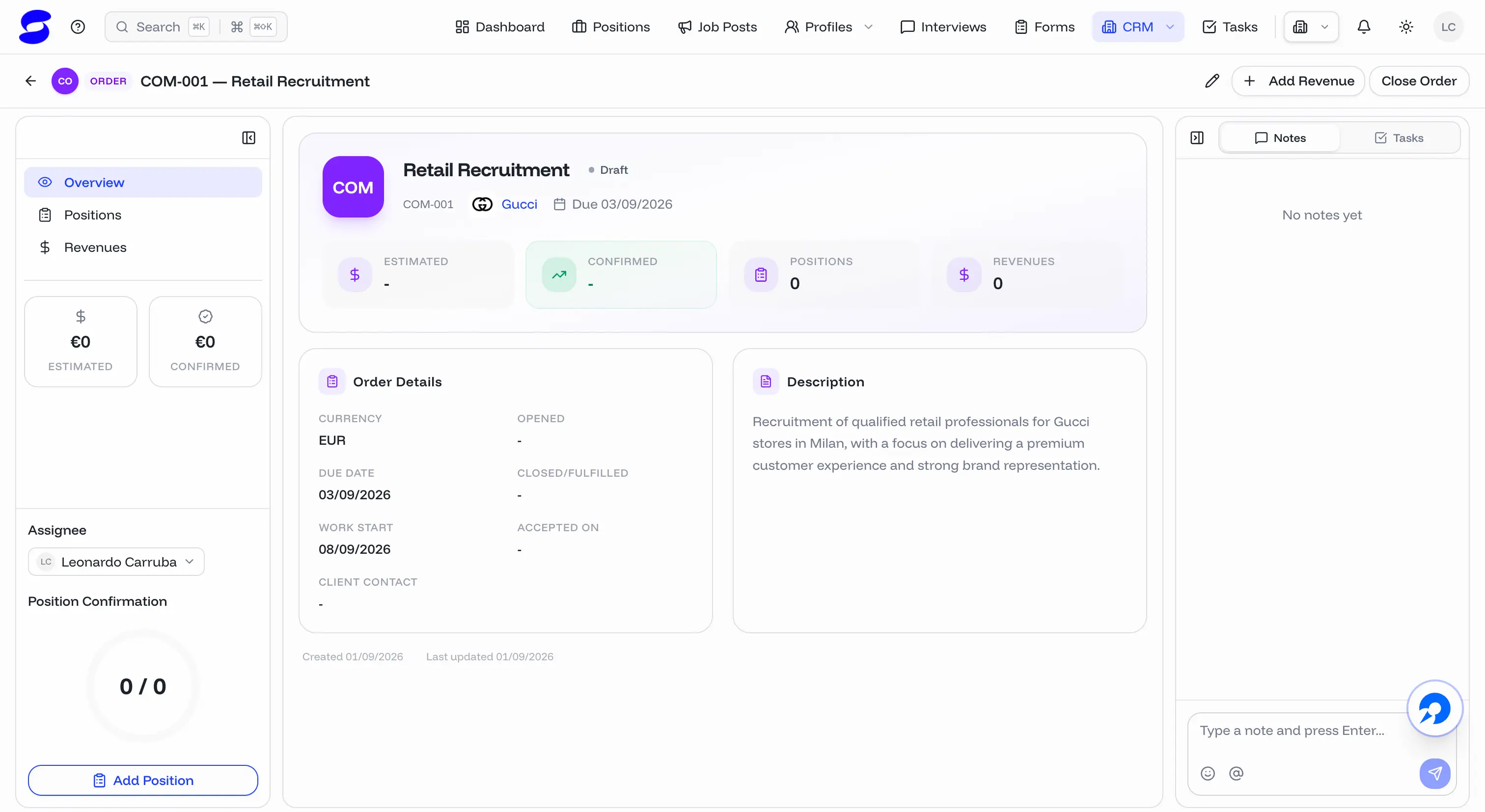Open Interviews in the top navigation
The image size is (1485, 812).
pos(943,27)
